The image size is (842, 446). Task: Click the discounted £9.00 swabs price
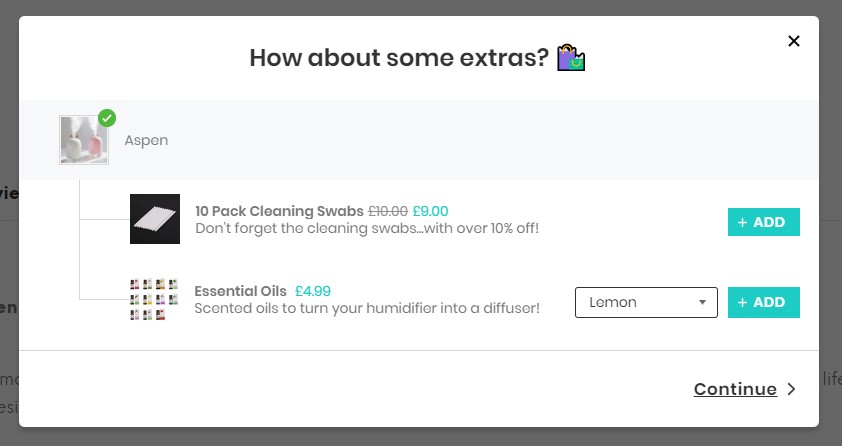(x=430, y=211)
